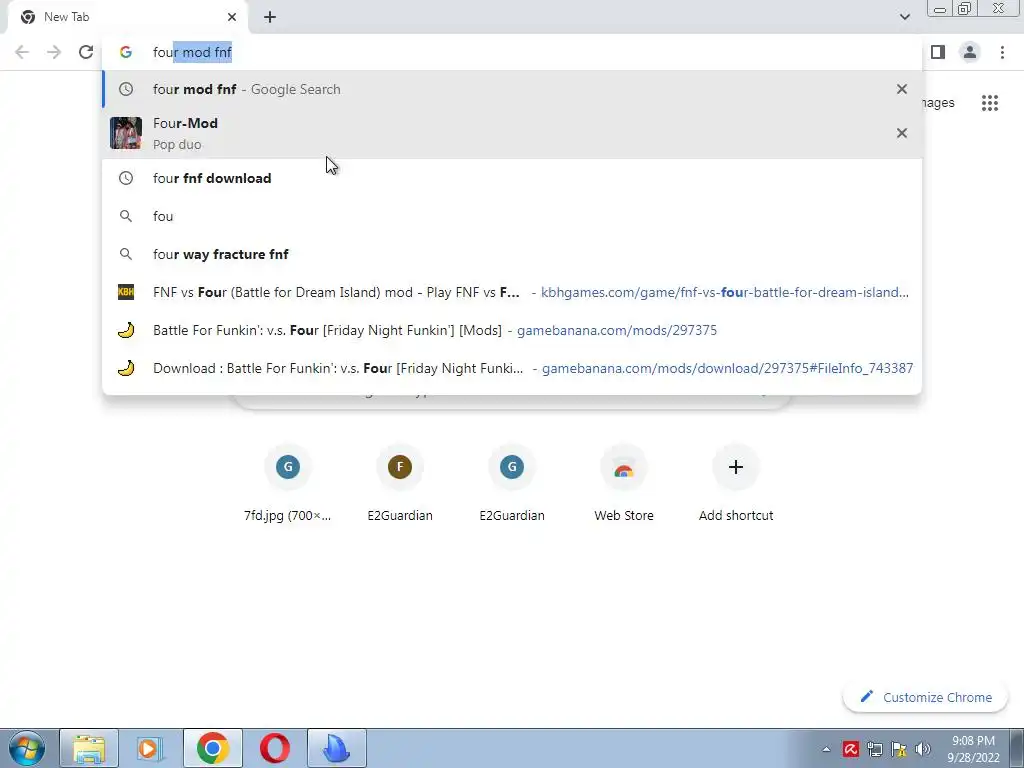The height and width of the screenshot is (768, 1024).
Task: Open the first E2Guardian shortcut with F icon
Action: pyautogui.click(x=400, y=483)
